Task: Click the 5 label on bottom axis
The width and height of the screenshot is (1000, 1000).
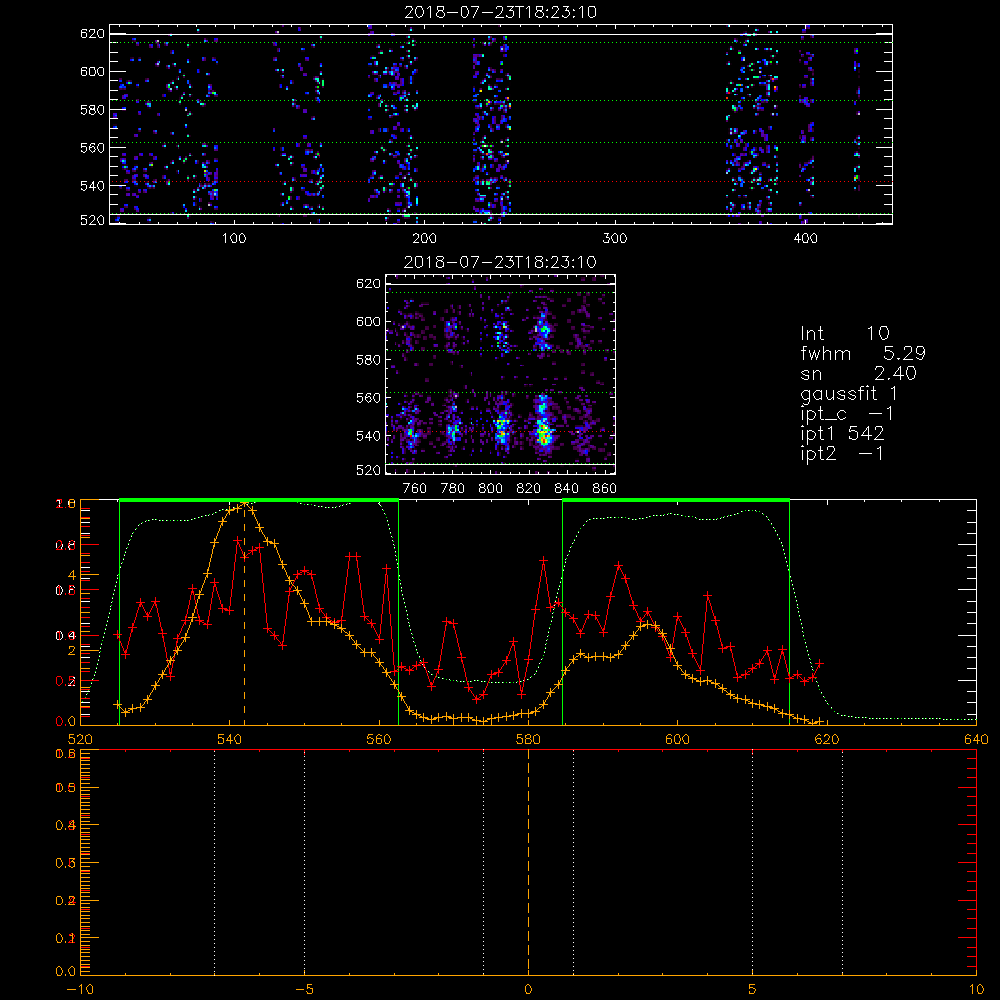Action: 753,989
